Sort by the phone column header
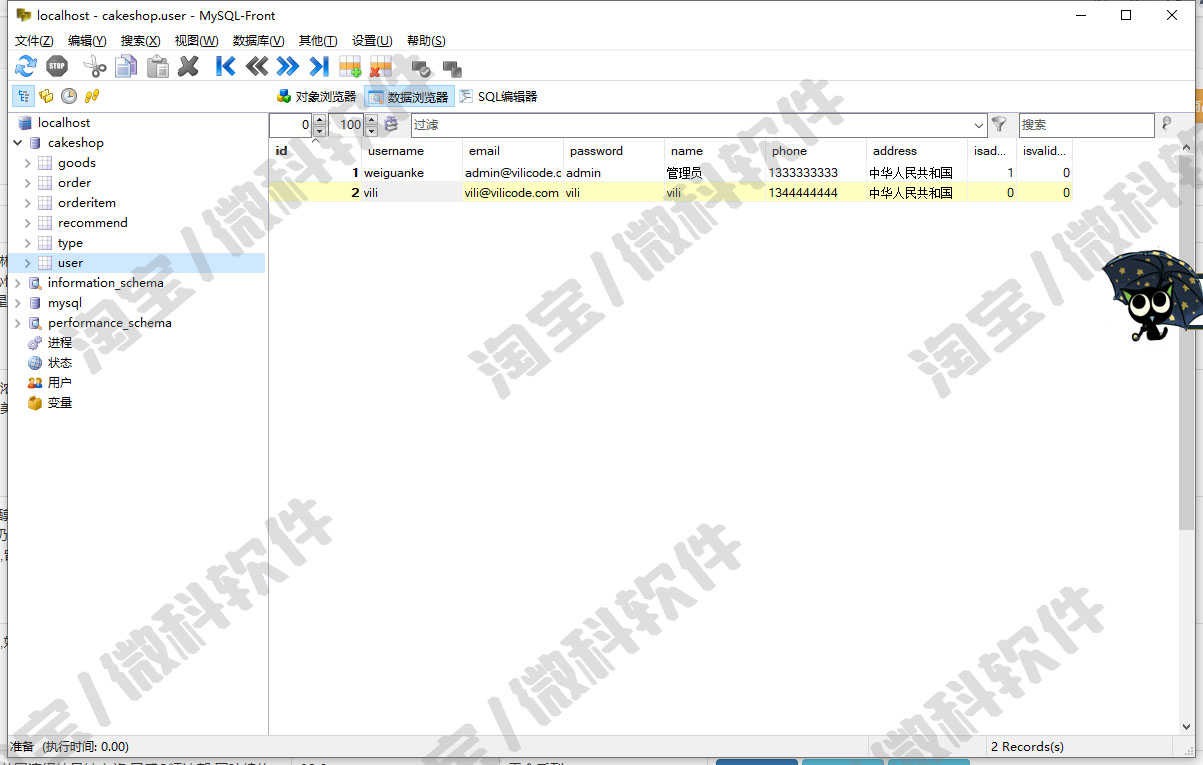This screenshot has height=765, width=1203. [815, 151]
